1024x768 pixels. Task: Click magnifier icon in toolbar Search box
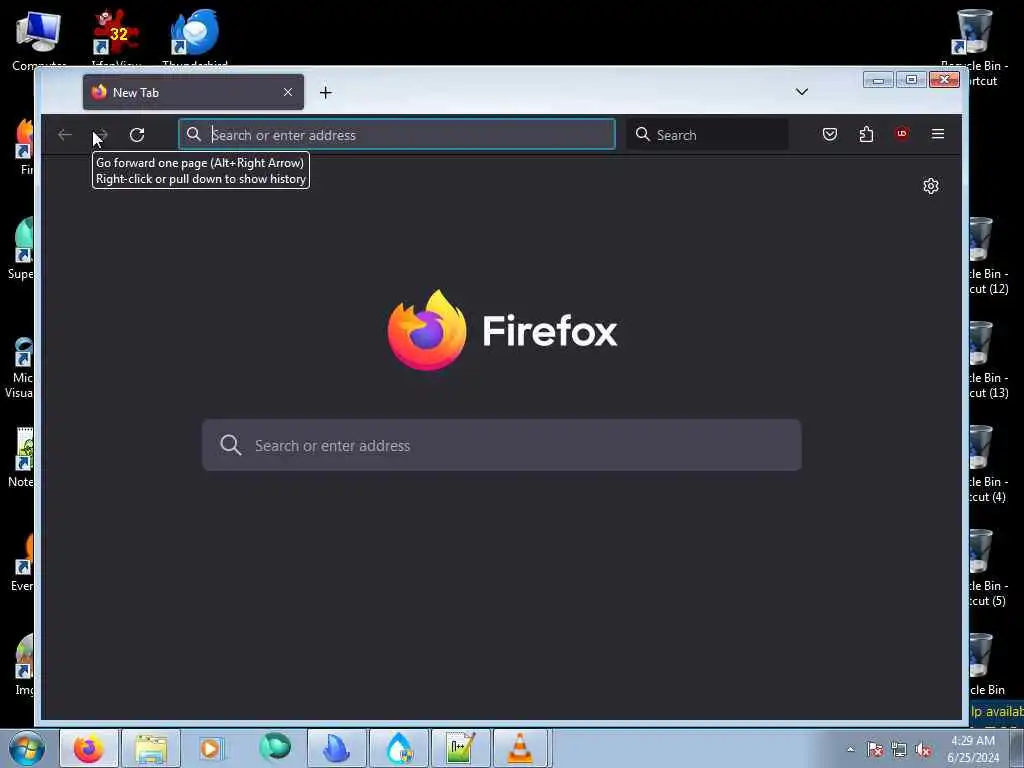pyautogui.click(x=643, y=135)
